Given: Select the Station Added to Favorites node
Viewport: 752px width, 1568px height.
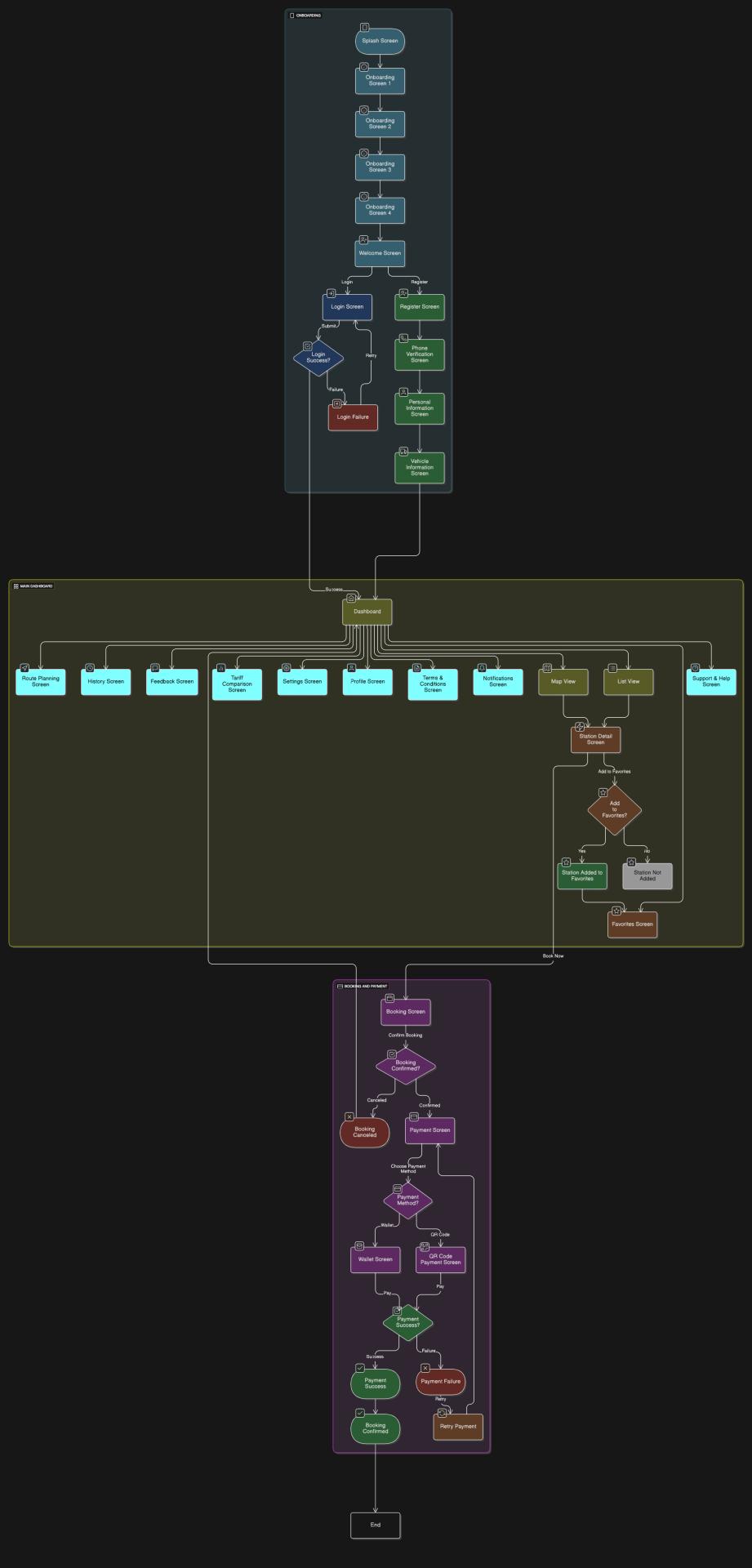Looking at the screenshot, I should pyautogui.click(x=582, y=876).
